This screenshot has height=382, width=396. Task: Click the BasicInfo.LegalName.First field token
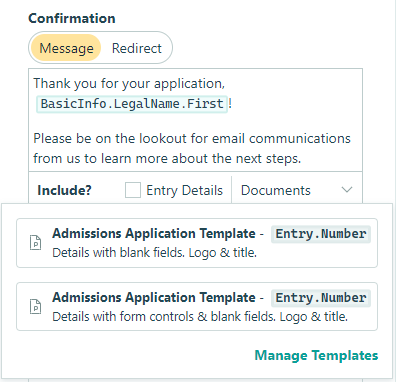pyautogui.click(x=132, y=104)
